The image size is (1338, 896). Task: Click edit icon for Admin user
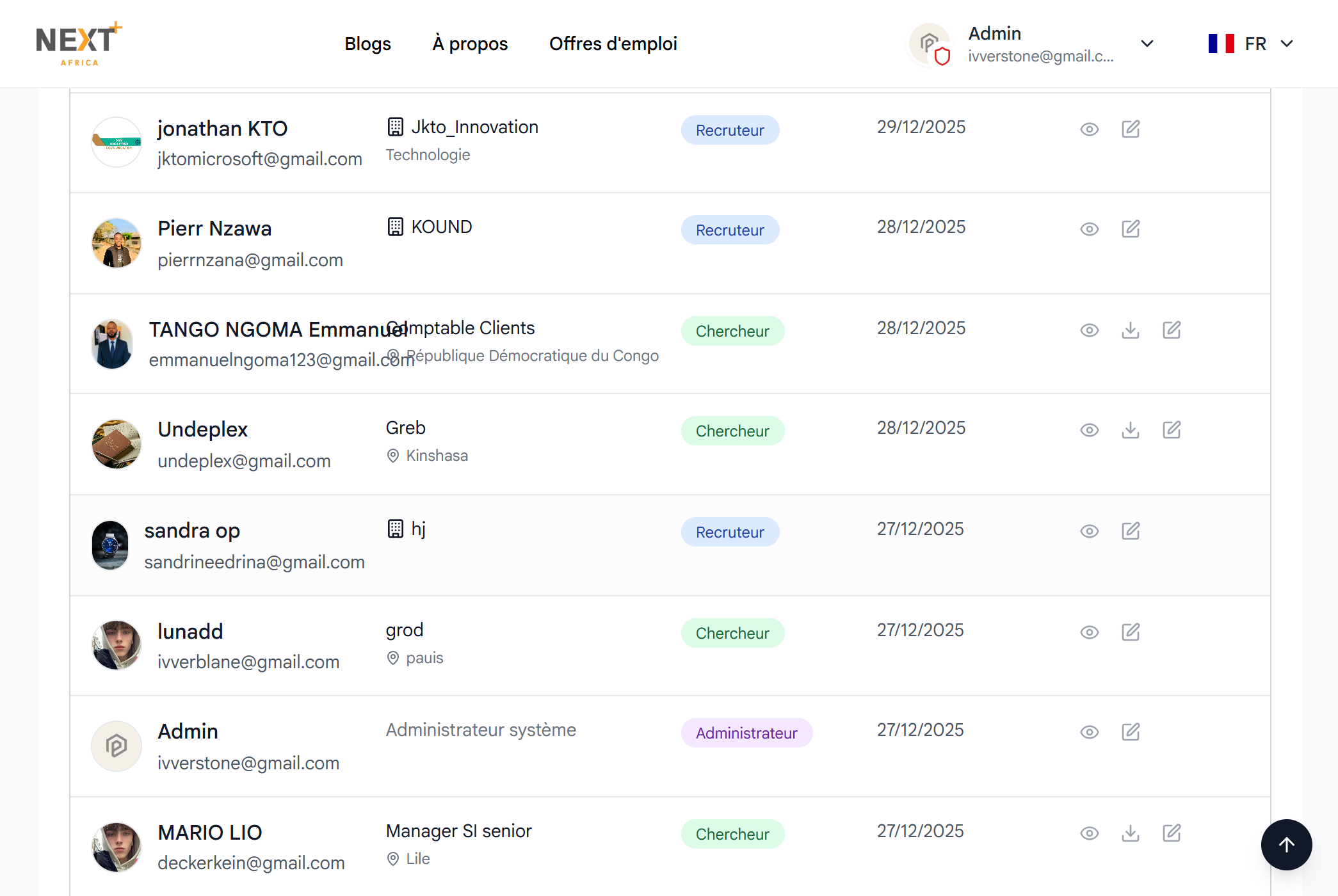coord(1131,732)
